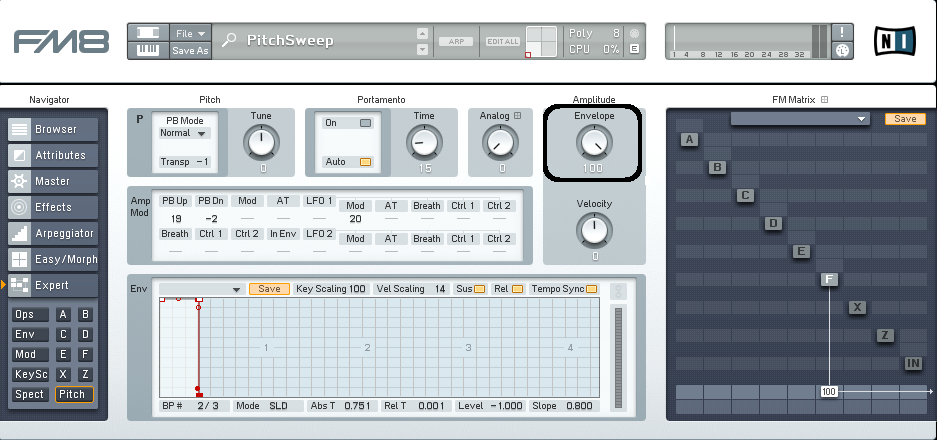Open Attributes in the Navigator
Screen dimensions: 937x440
point(53,155)
